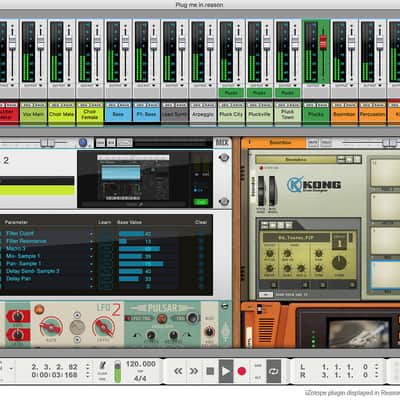Select the Percussion channel label
This screenshot has height=400, width=400.
[x=373, y=114]
